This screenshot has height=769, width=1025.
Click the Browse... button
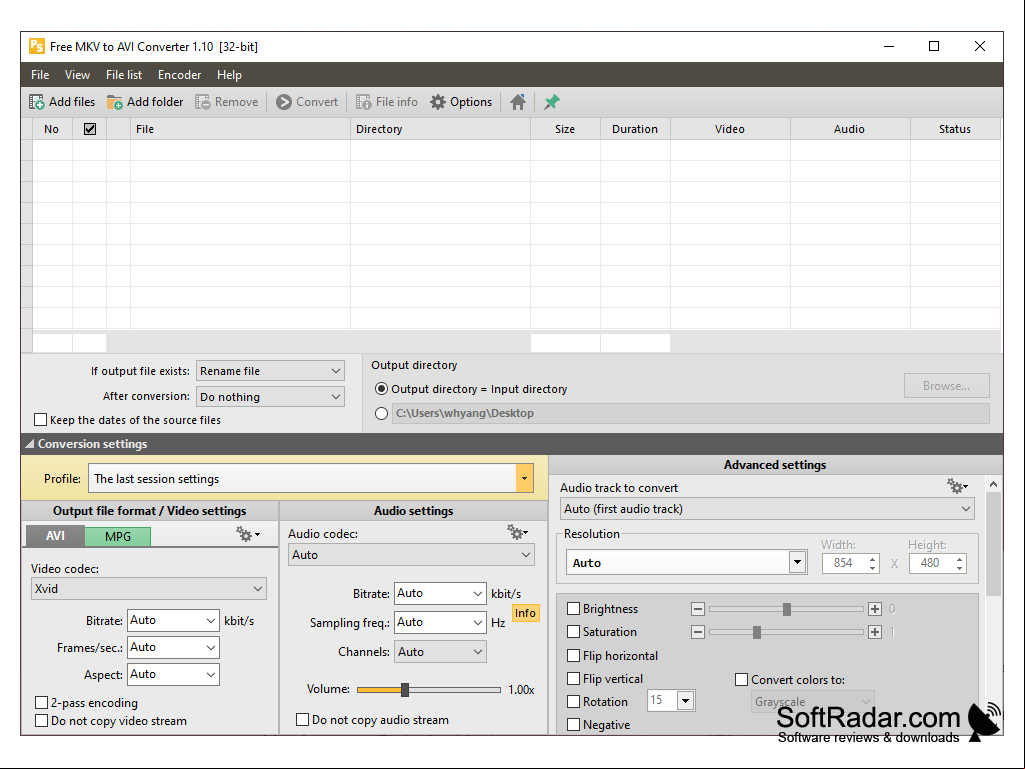[947, 386]
